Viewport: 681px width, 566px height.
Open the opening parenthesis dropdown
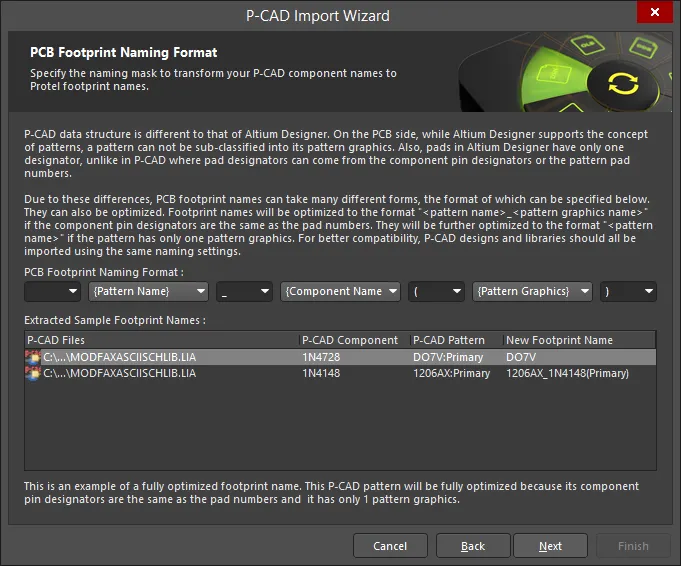point(436,291)
